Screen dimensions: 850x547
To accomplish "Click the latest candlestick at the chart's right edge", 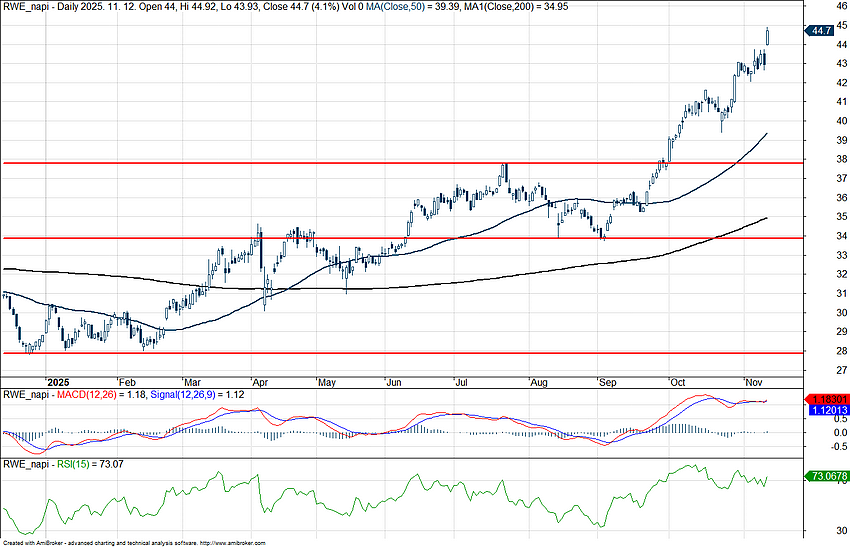I will [768, 36].
